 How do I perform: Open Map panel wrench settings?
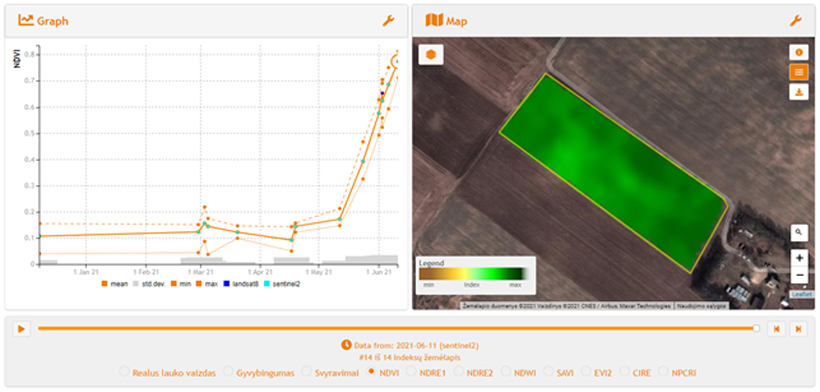coord(795,21)
